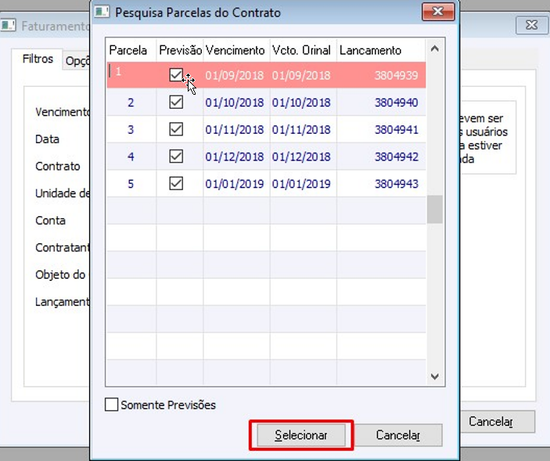Click the vertical scrollbar thumb
550x461 pixels.
coord(435,209)
